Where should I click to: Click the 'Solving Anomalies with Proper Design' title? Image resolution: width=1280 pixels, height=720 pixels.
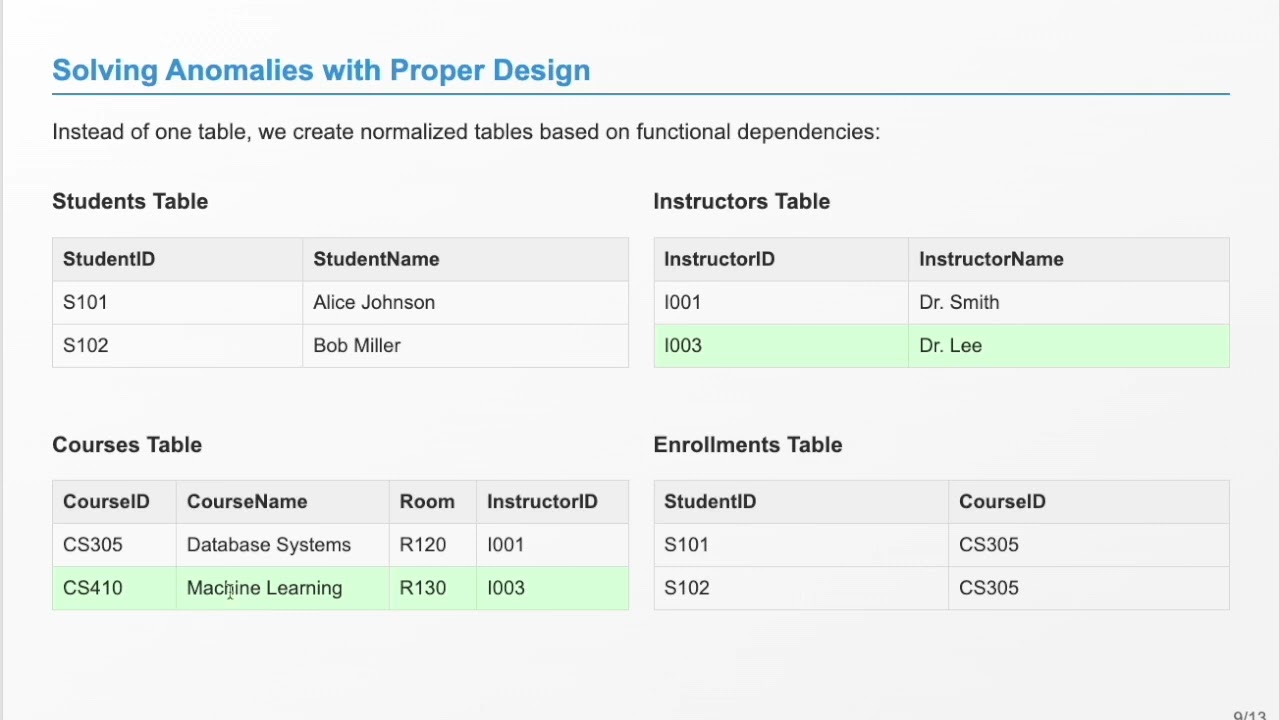point(321,70)
